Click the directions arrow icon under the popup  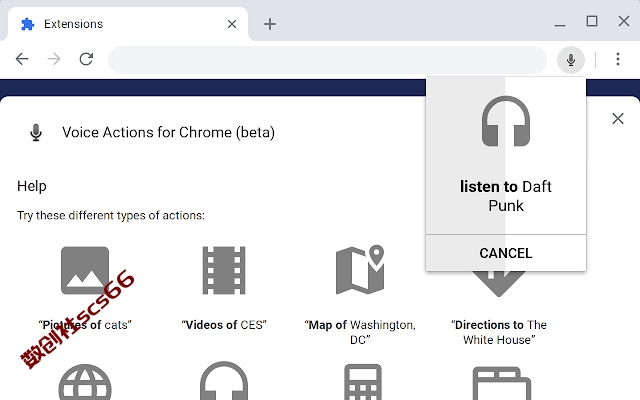pos(498,283)
